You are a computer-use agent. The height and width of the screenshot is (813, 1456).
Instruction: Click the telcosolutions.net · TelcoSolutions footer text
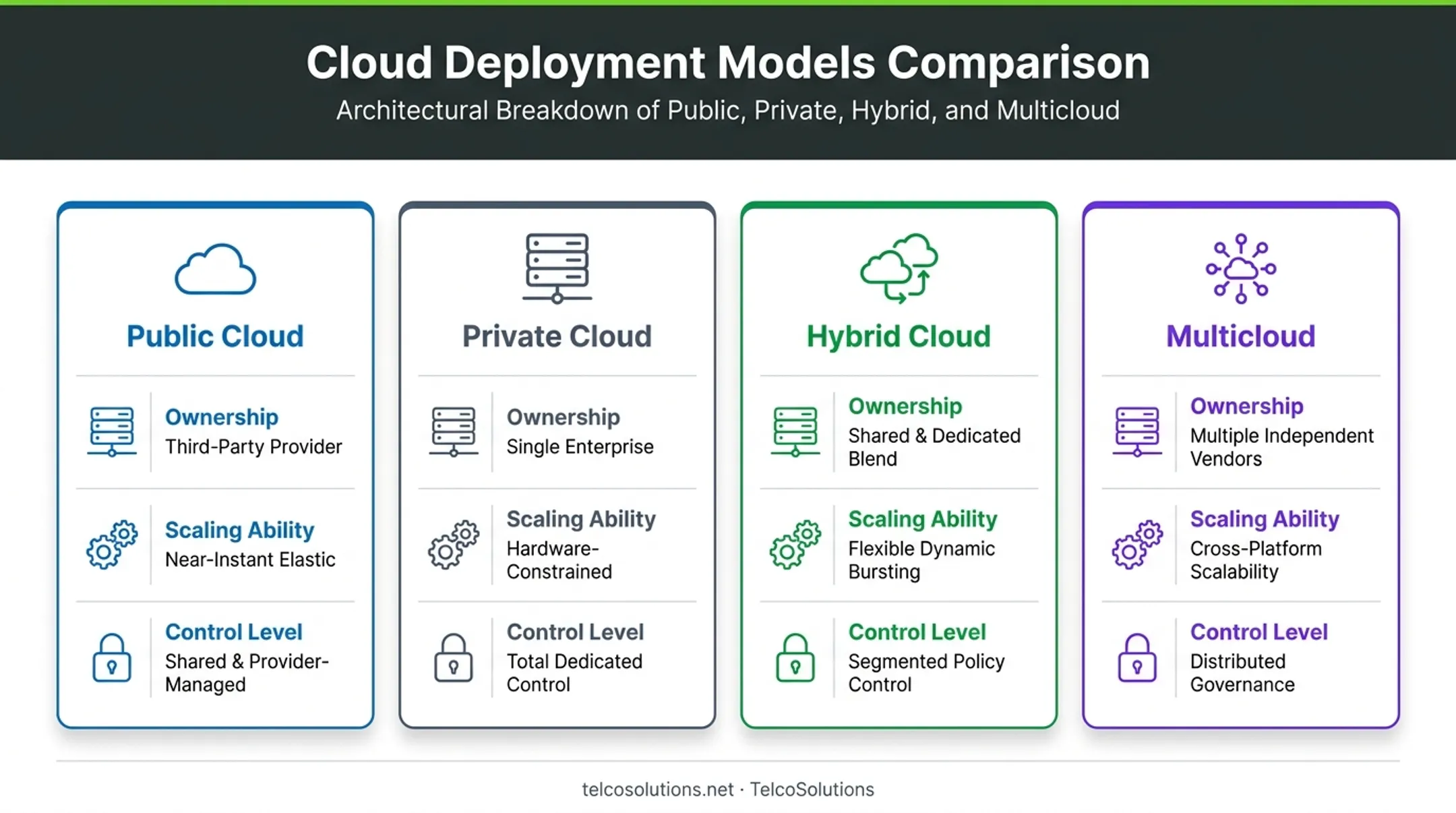coord(728,789)
